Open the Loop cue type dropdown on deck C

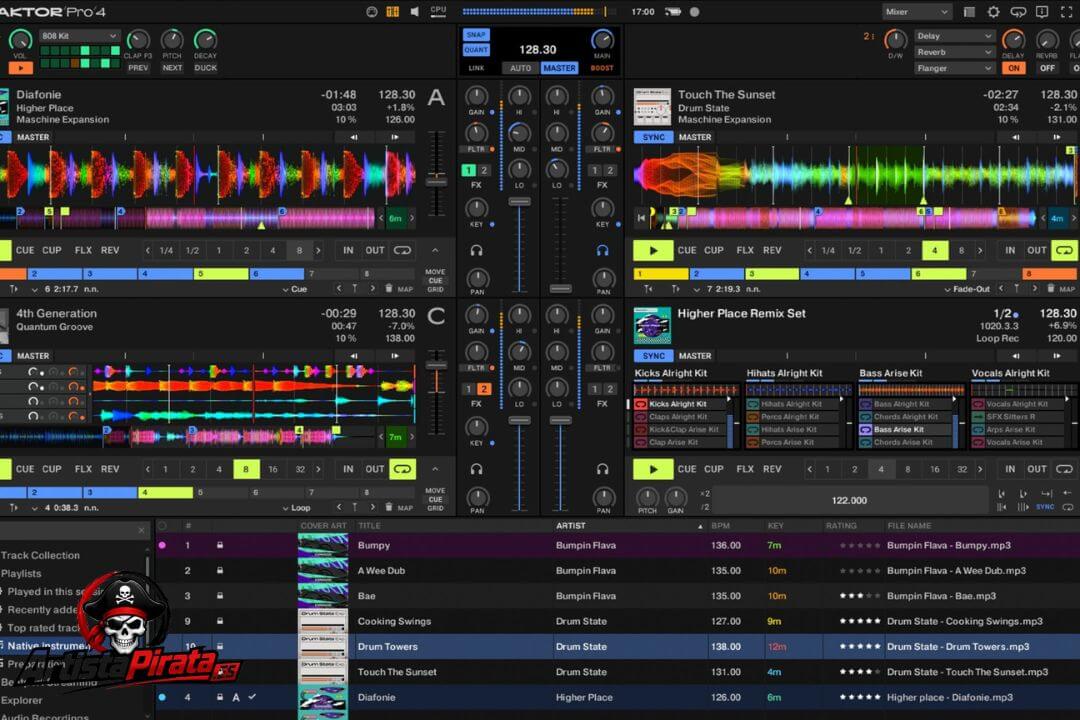pos(296,508)
